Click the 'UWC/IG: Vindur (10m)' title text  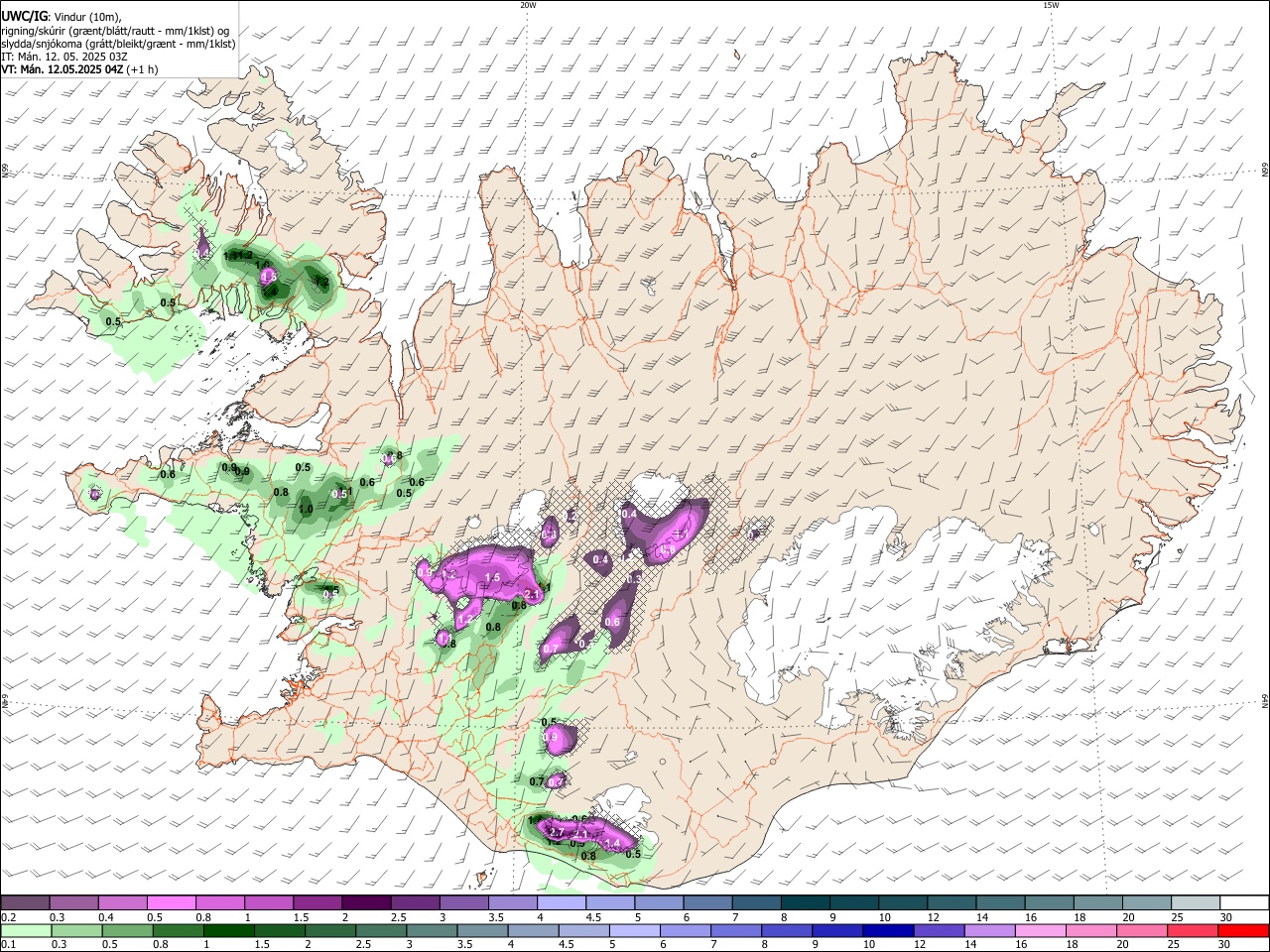pyautogui.click(x=62, y=16)
